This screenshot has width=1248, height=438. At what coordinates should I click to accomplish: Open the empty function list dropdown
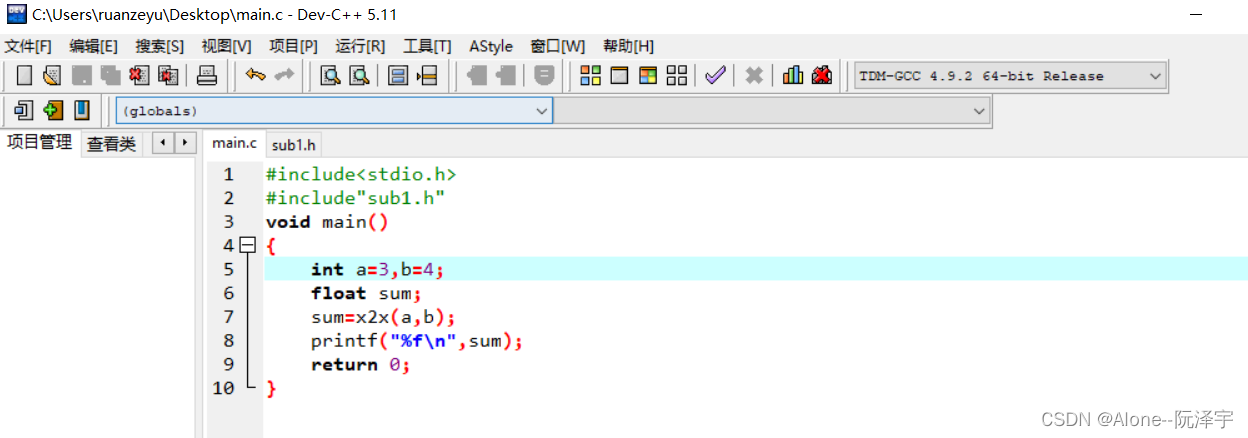772,111
